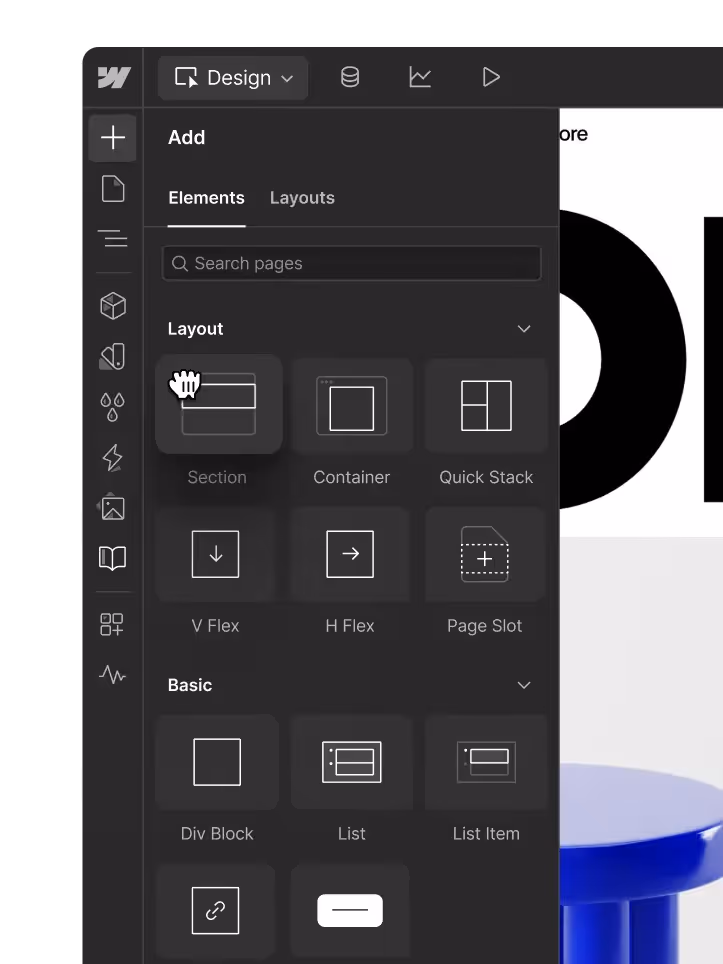Open the activity pulse icon

113,675
